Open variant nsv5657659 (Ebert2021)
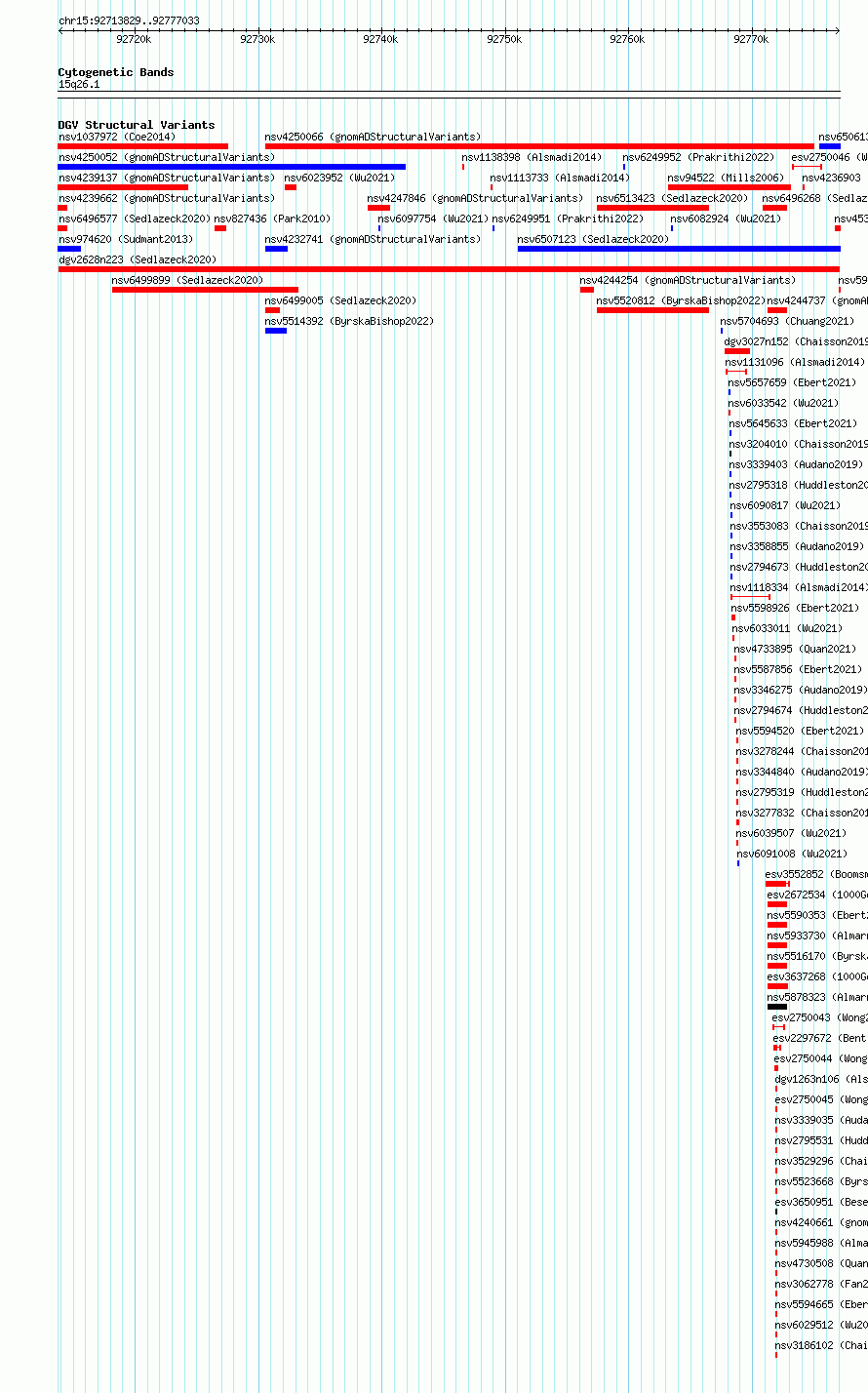Viewport: 868px width, 1393px height. 792,382
